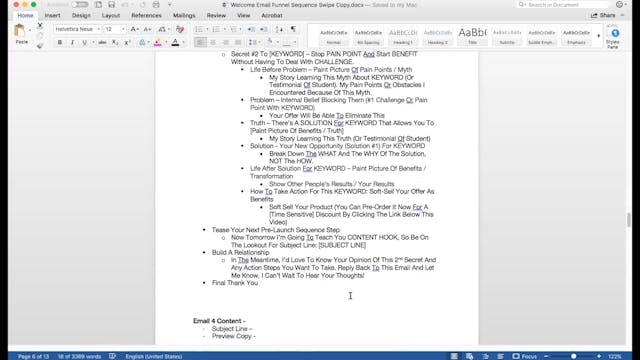
Task: Toggle the AutoSave switch
Action: pyautogui.click(x=80, y=5)
